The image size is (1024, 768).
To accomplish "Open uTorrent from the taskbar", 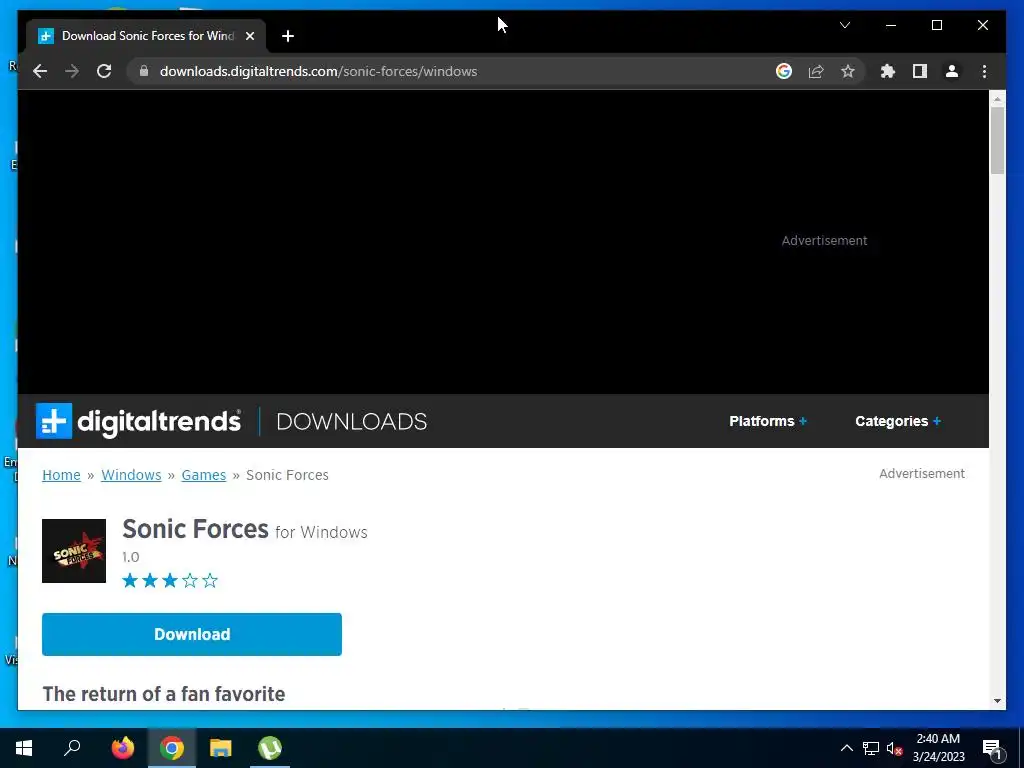I will coord(270,748).
